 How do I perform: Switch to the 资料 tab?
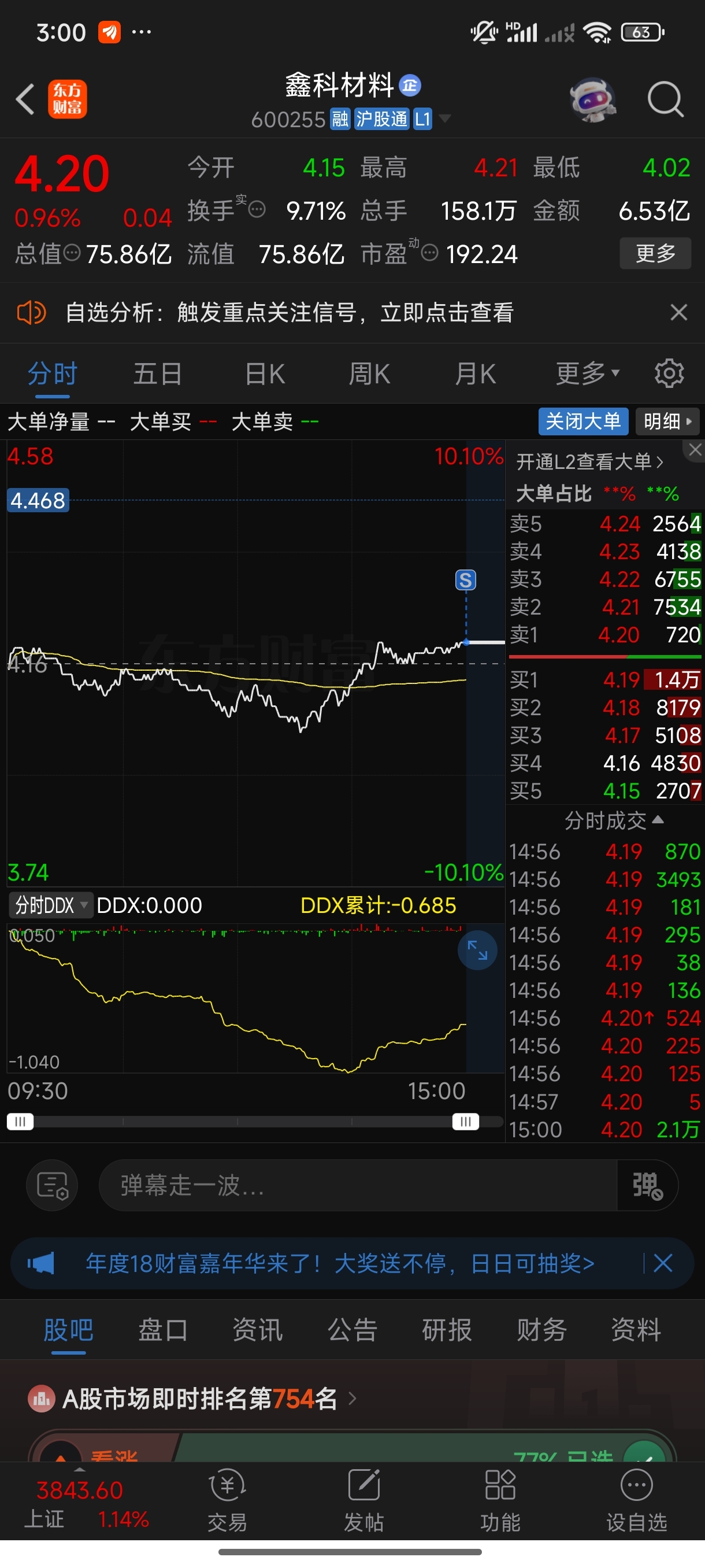click(x=636, y=1330)
